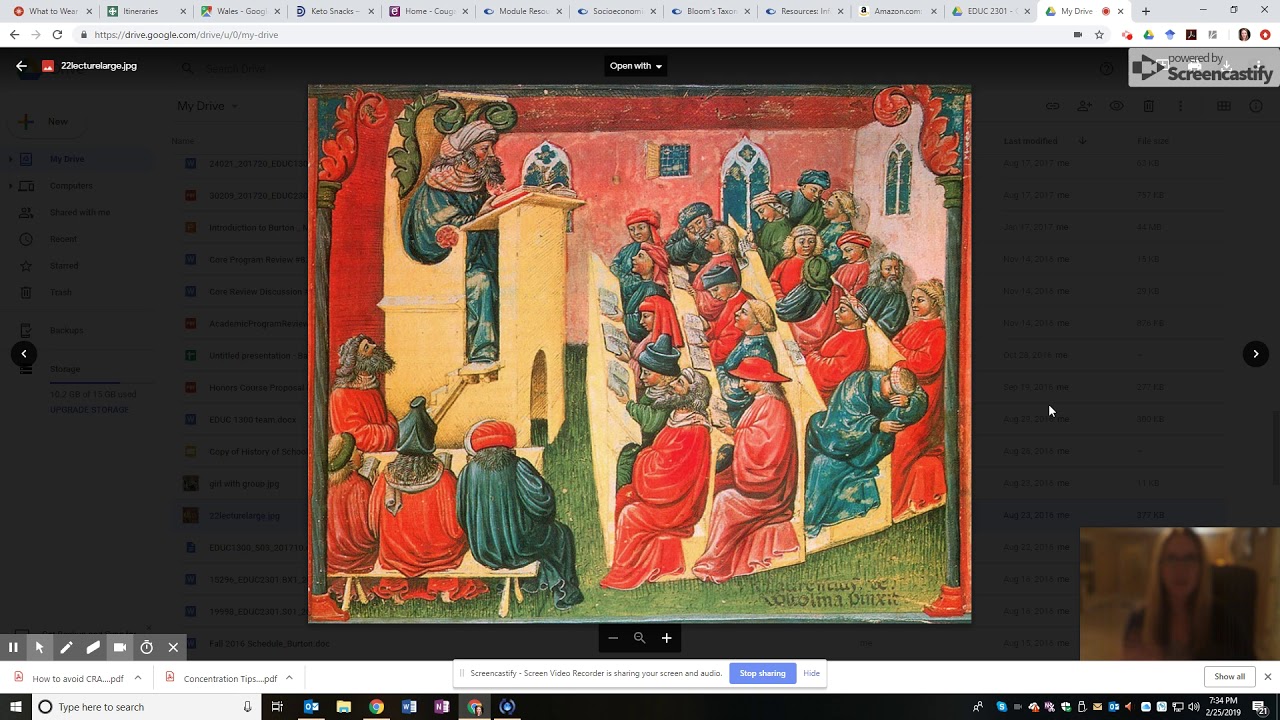Viewport: 1280px width, 720px height.
Task: Switch to the Keto Snacks tab
Action: (334, 11)
